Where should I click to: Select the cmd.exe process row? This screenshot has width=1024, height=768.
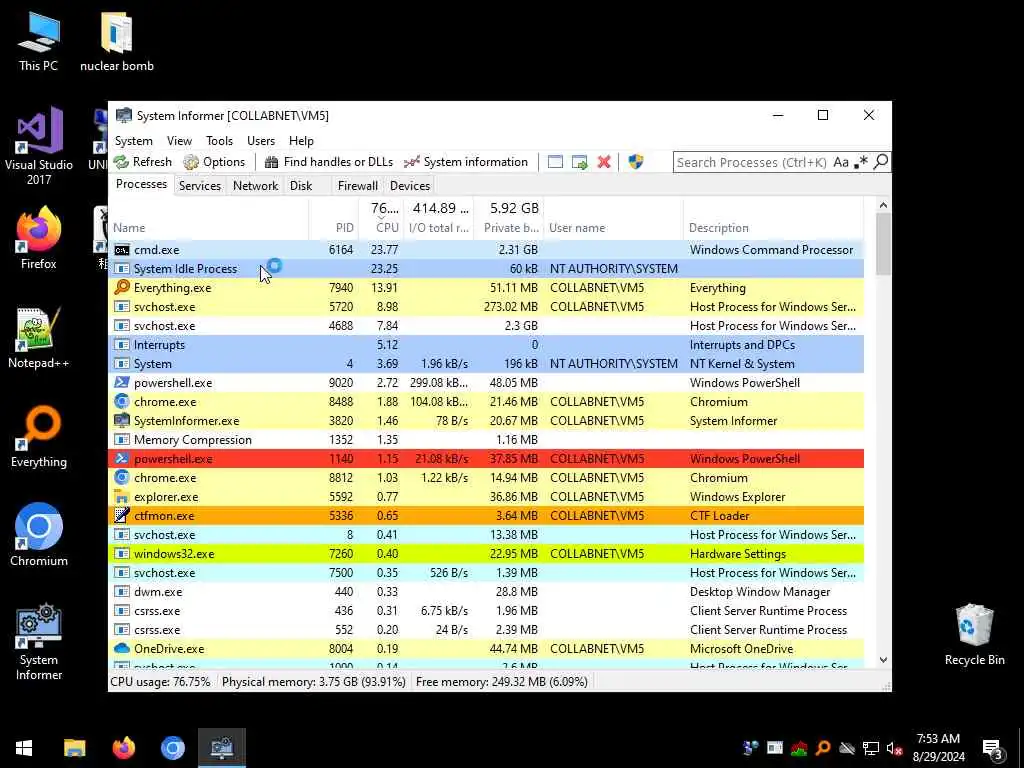[x=486, y=249]
